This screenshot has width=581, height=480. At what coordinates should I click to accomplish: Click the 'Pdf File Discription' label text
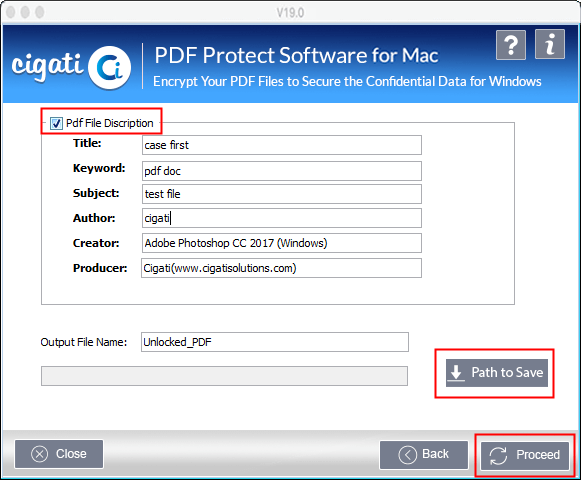coord(110,123)
